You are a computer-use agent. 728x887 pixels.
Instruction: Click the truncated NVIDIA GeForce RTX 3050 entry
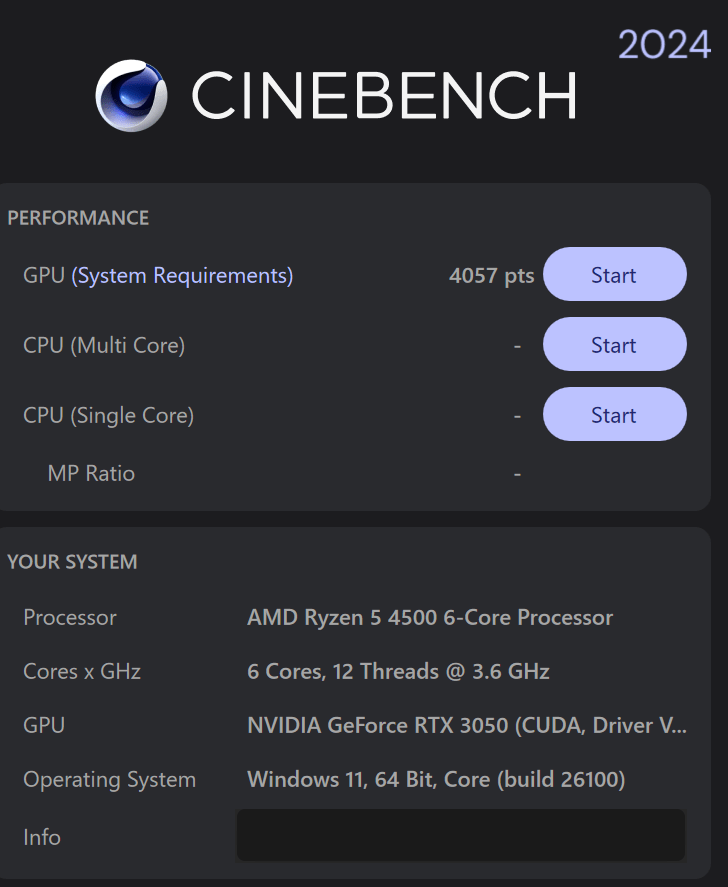[x=467, y=726]
